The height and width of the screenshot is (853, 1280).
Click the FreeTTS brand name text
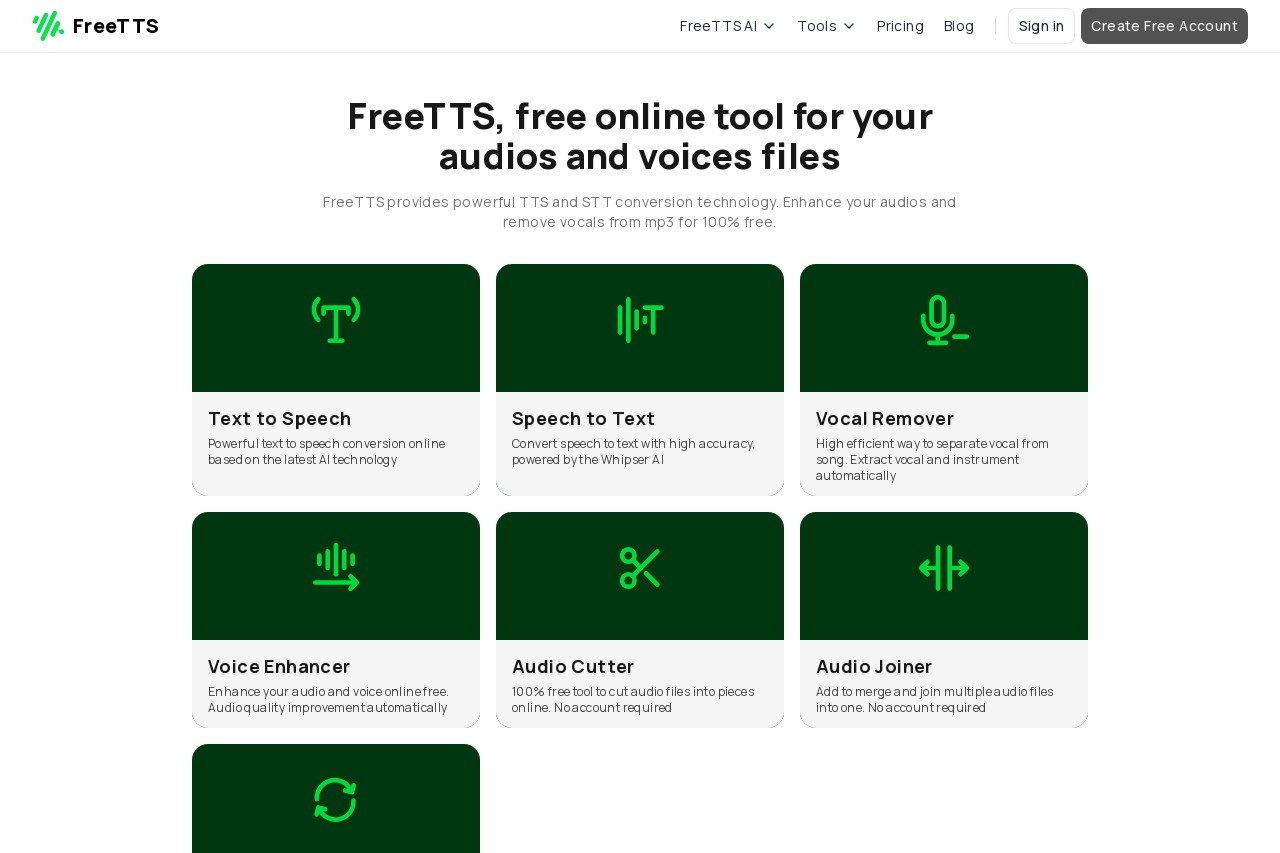116,26
